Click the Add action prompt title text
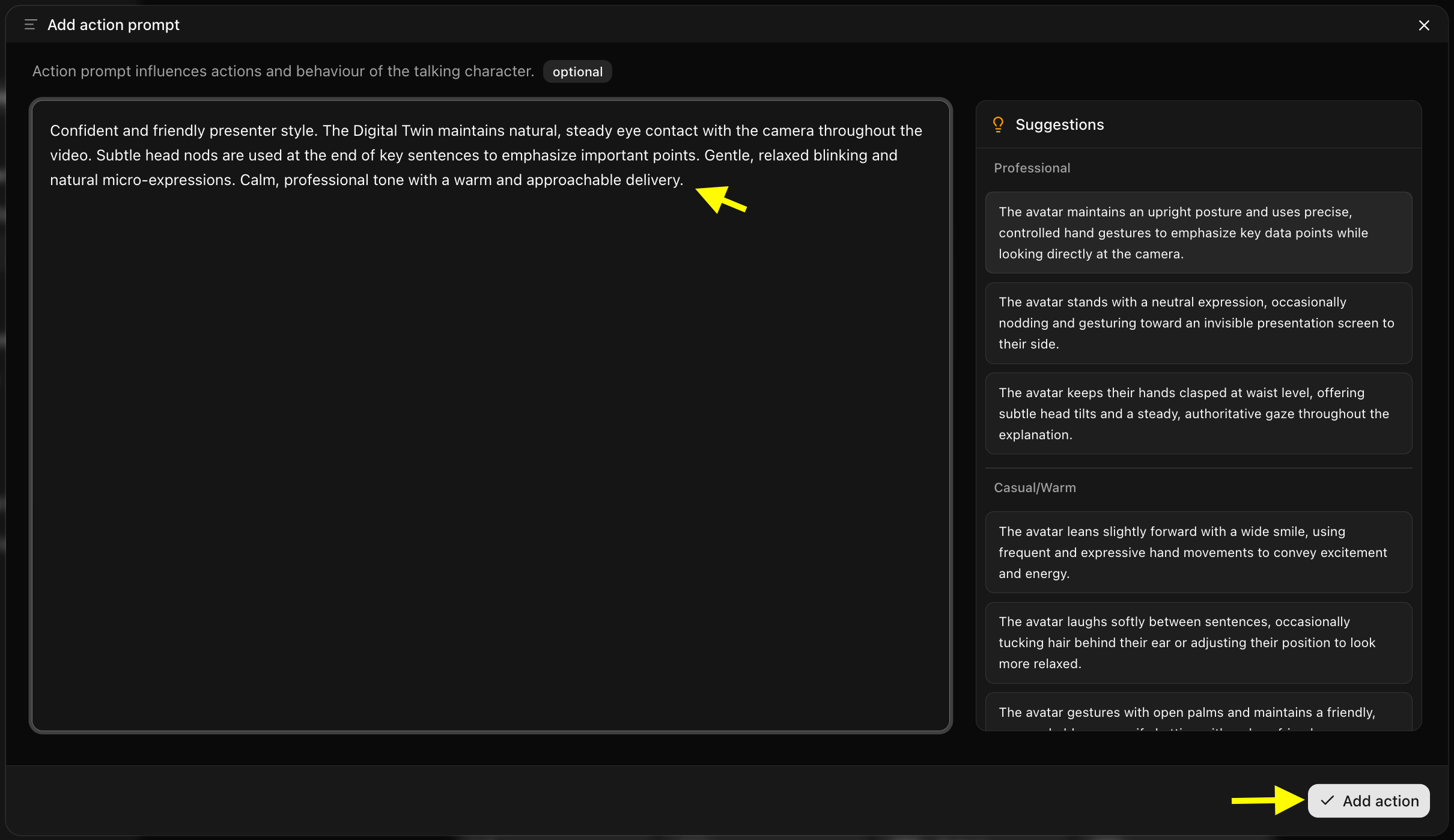This screenshot has width=1454, height=840. click(114, 25)
